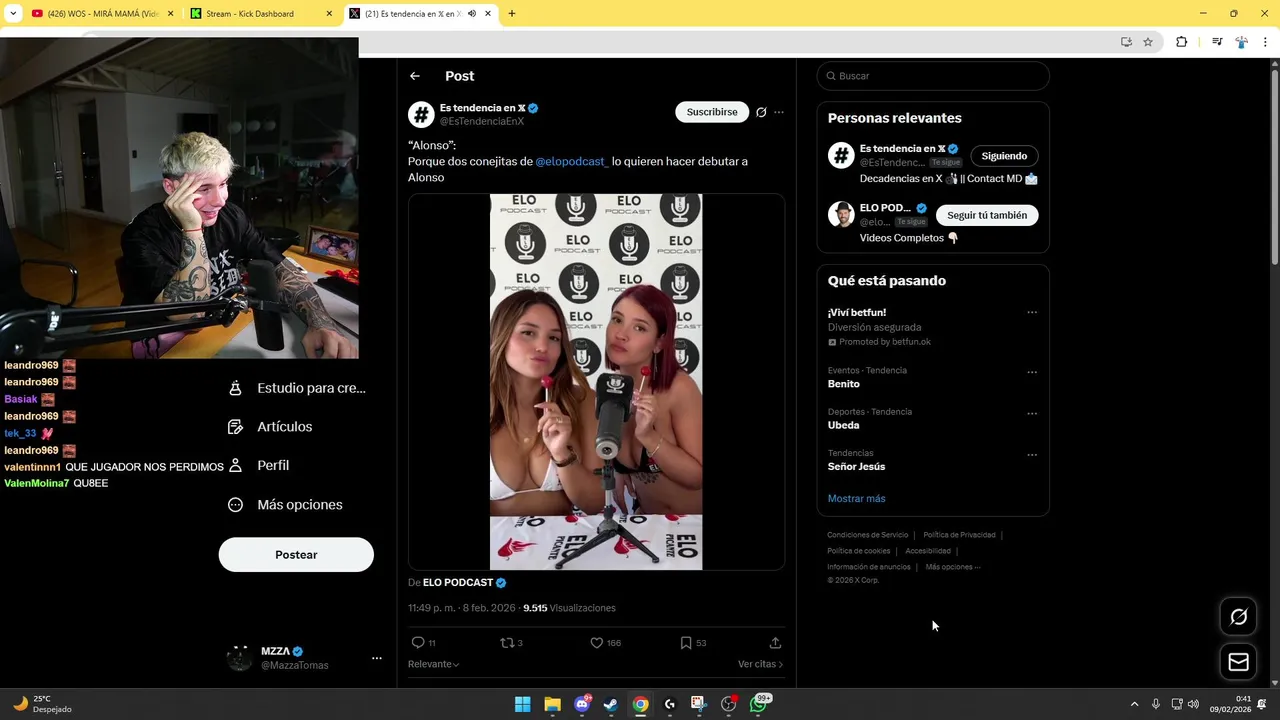Open Ver citas link

(760, 664)
